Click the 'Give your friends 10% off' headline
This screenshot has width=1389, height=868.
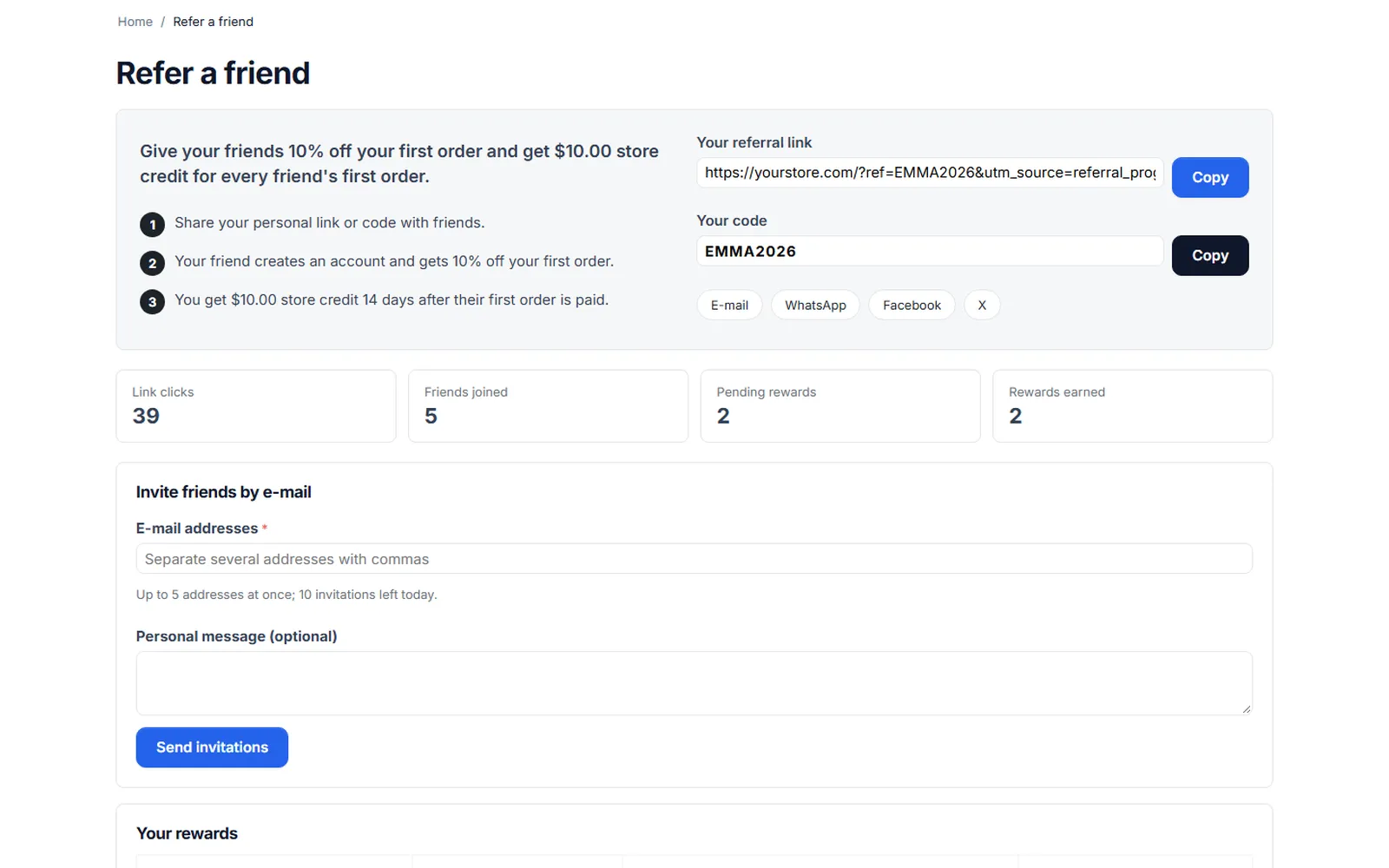pyautogui.click(x=399, y=163)
